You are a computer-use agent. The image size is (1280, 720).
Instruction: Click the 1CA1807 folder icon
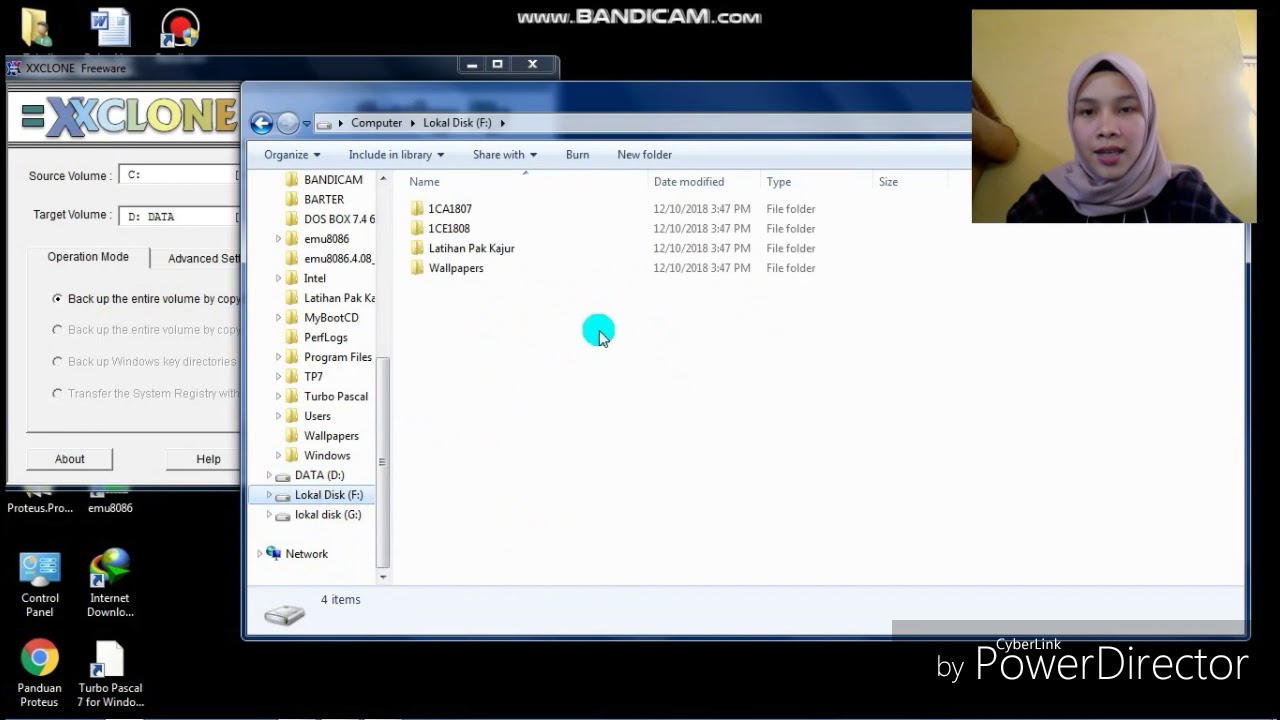417,209
